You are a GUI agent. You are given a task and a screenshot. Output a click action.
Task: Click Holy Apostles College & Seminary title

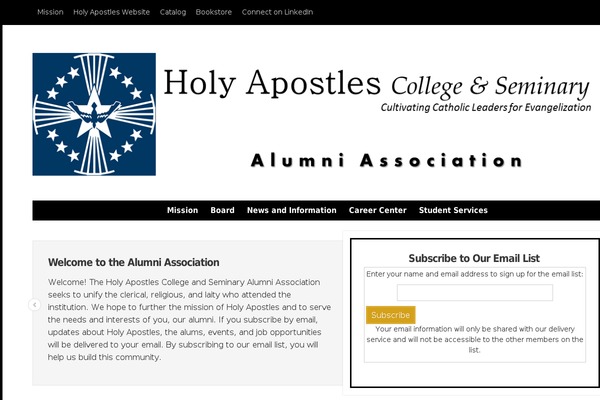[376, 83]
